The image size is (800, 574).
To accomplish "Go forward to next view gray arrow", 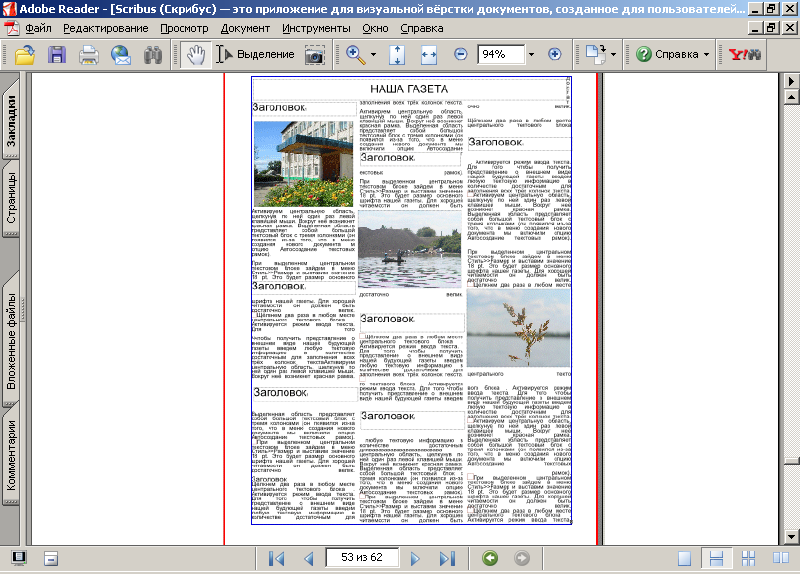I will coord(521,558).
